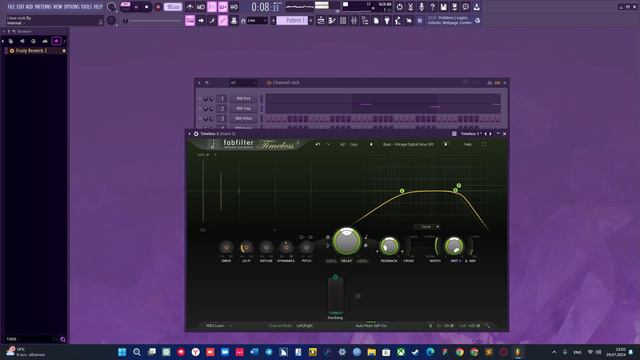The width and height of the screenshot is (640, 360).
Task: Toggle overdub/blend recording button
Action: (223, 7)
